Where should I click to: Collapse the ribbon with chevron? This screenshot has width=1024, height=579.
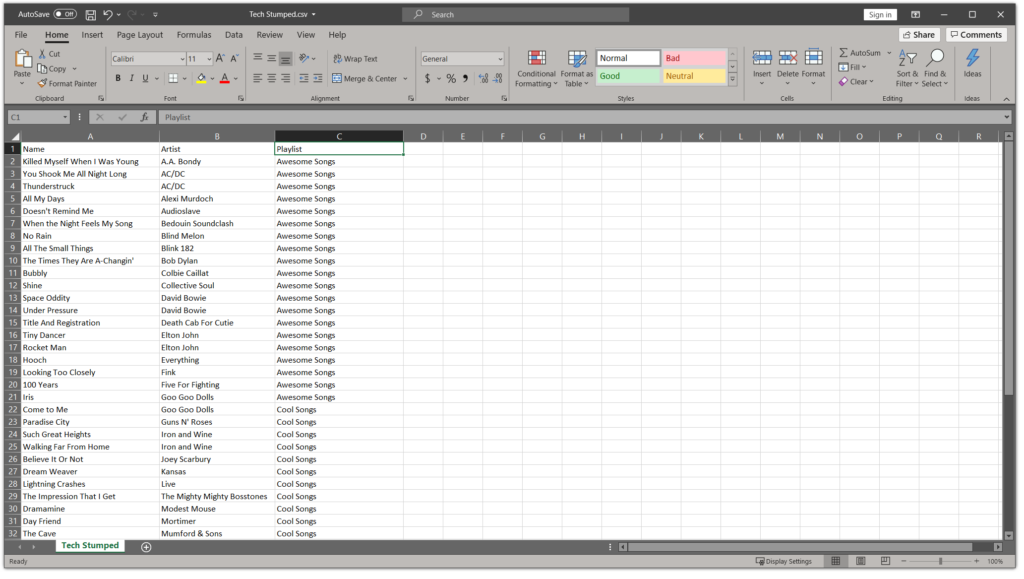(1006, 99)
